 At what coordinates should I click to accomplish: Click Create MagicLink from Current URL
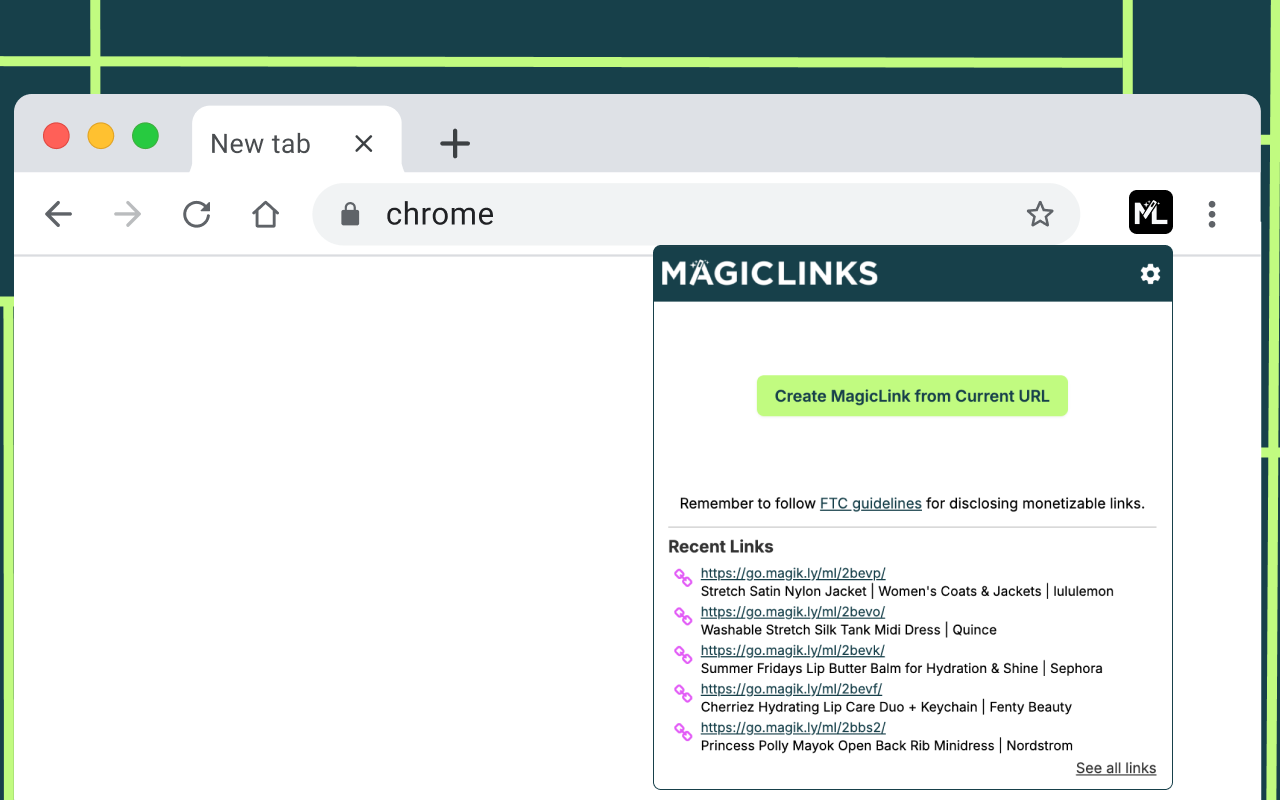point(911,395)
